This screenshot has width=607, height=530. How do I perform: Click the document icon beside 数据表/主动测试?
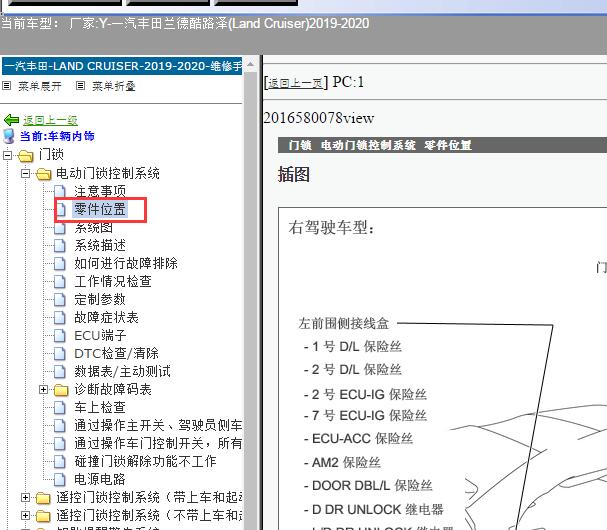[60, 371]
